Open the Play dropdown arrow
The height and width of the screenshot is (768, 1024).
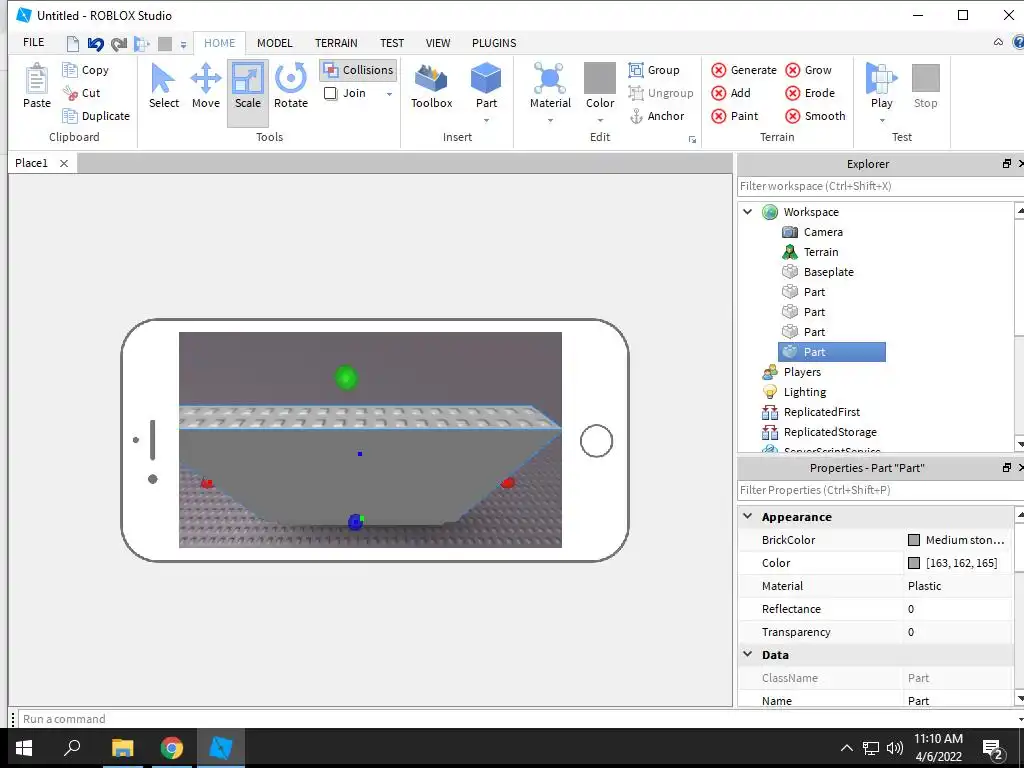click(882, 120)
